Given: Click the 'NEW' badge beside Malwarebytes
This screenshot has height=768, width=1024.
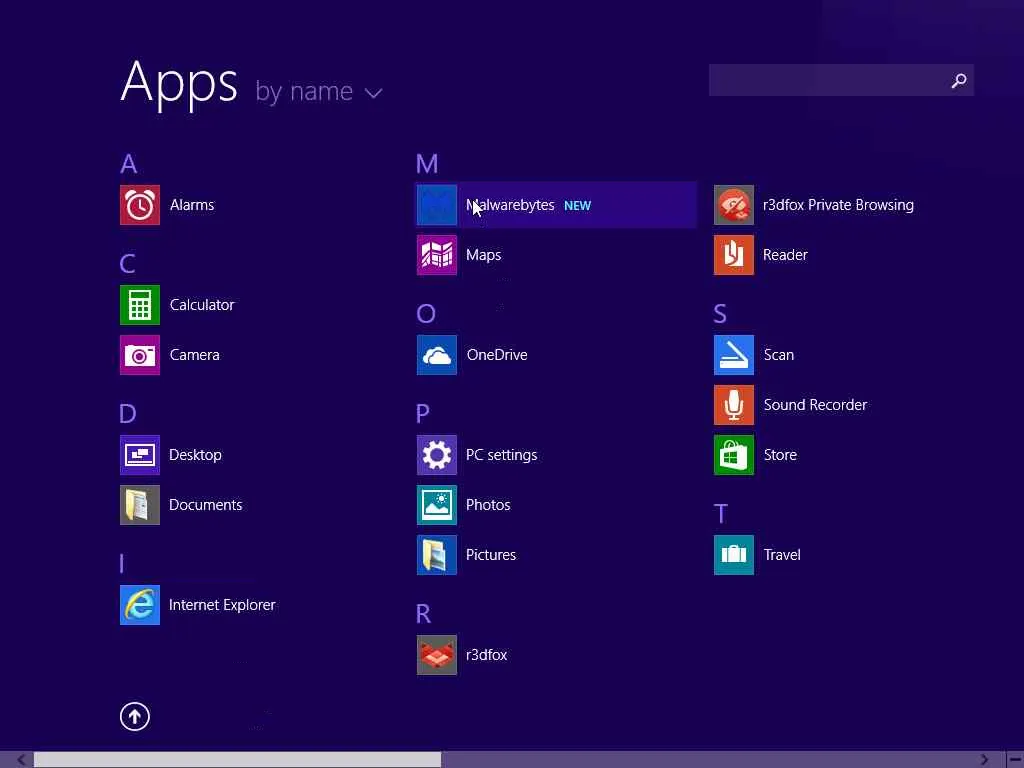Looking at the screenshot, I should tap(577, 206).
